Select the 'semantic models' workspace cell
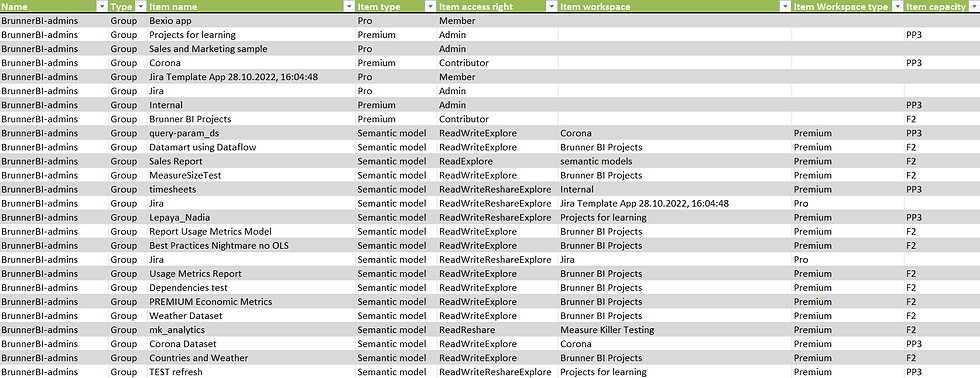The height and width of the screenshot is (378, 980). point(674,161)
